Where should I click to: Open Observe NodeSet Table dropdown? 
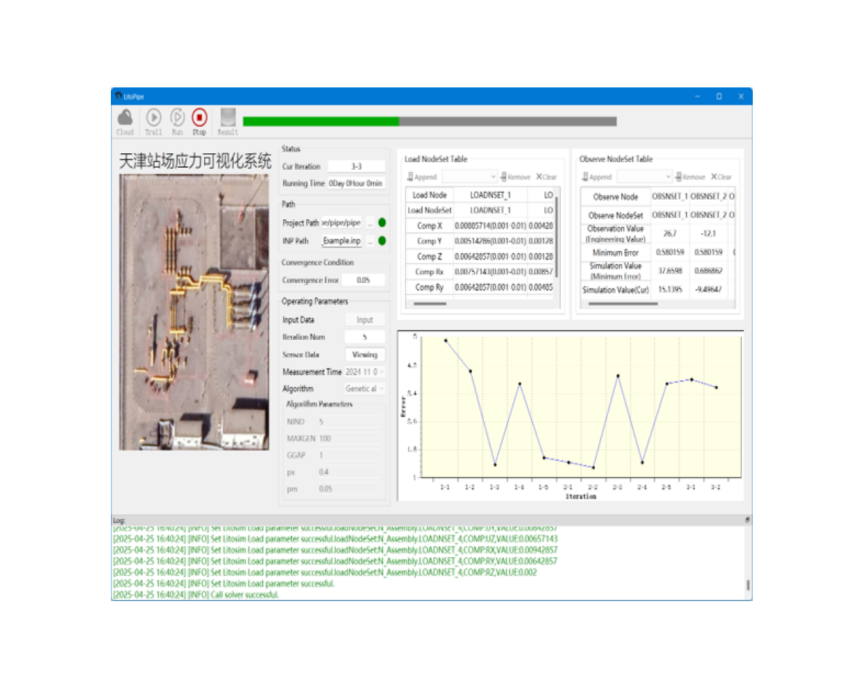(645, 177)
